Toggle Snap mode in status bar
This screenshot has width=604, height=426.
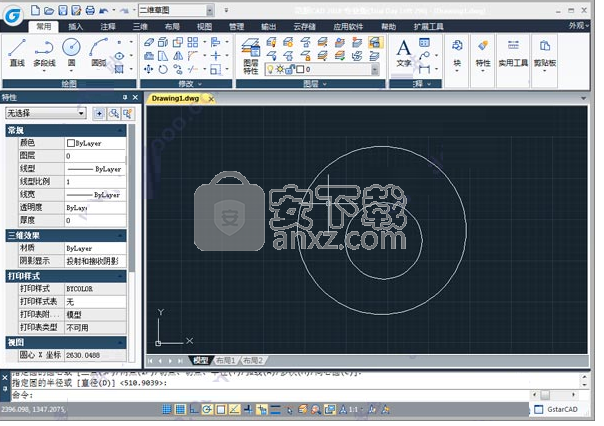166,409
